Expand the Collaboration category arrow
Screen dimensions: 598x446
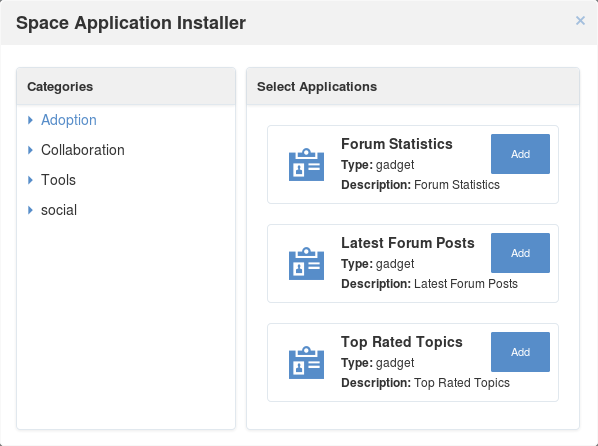pyautogui.click(x=31, y=150)
